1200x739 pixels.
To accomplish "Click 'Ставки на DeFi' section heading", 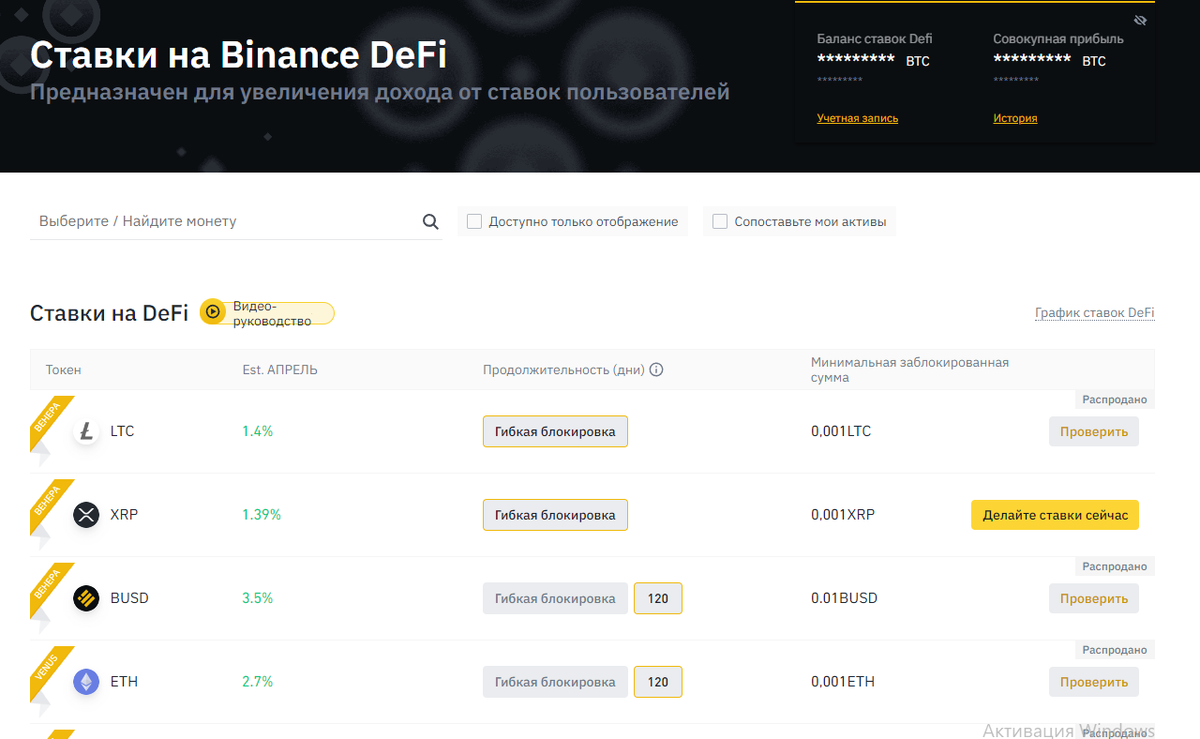I will [109, 313].
